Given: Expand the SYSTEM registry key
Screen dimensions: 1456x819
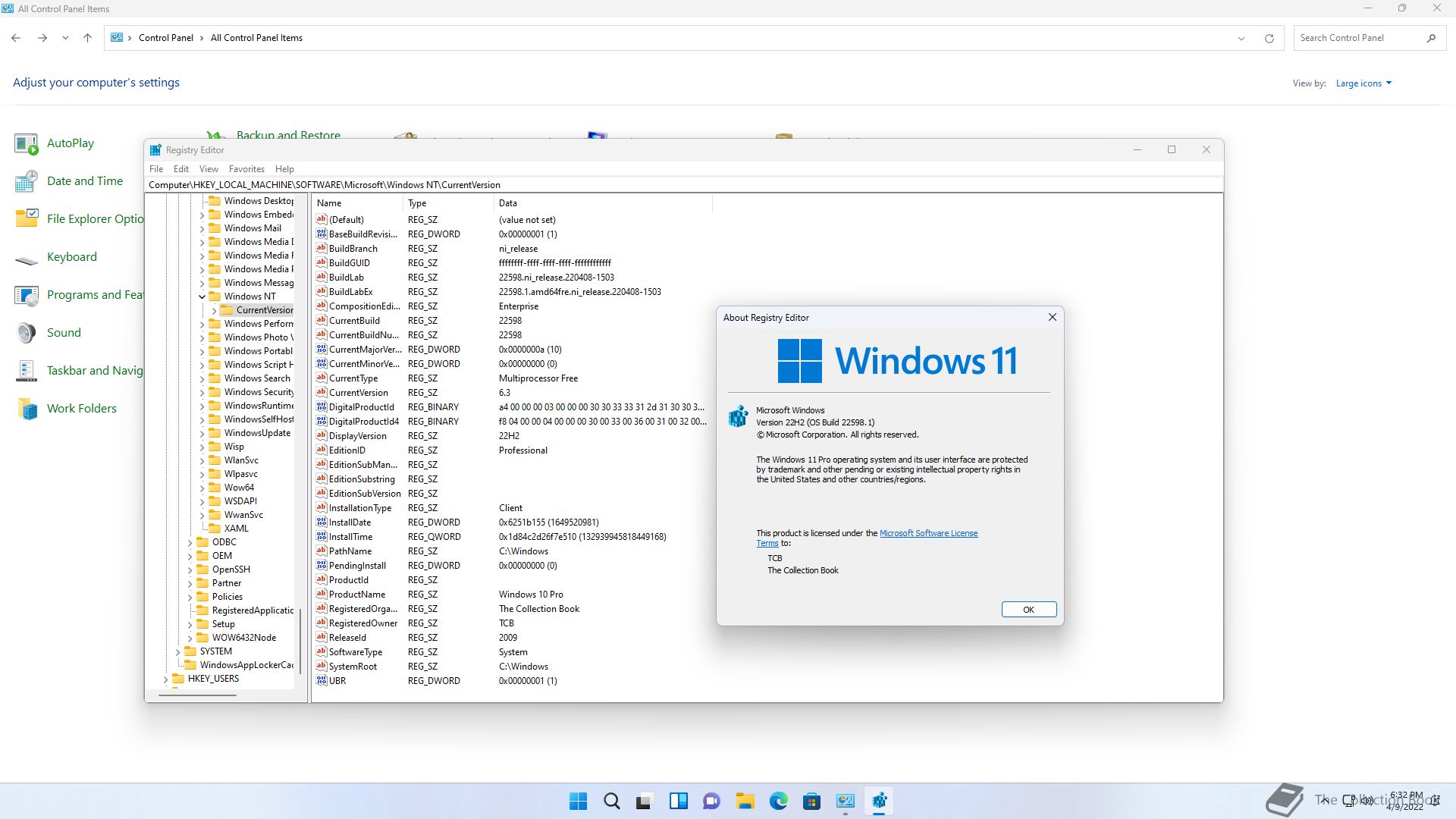Looking at the screenshot, I should 177,651.
